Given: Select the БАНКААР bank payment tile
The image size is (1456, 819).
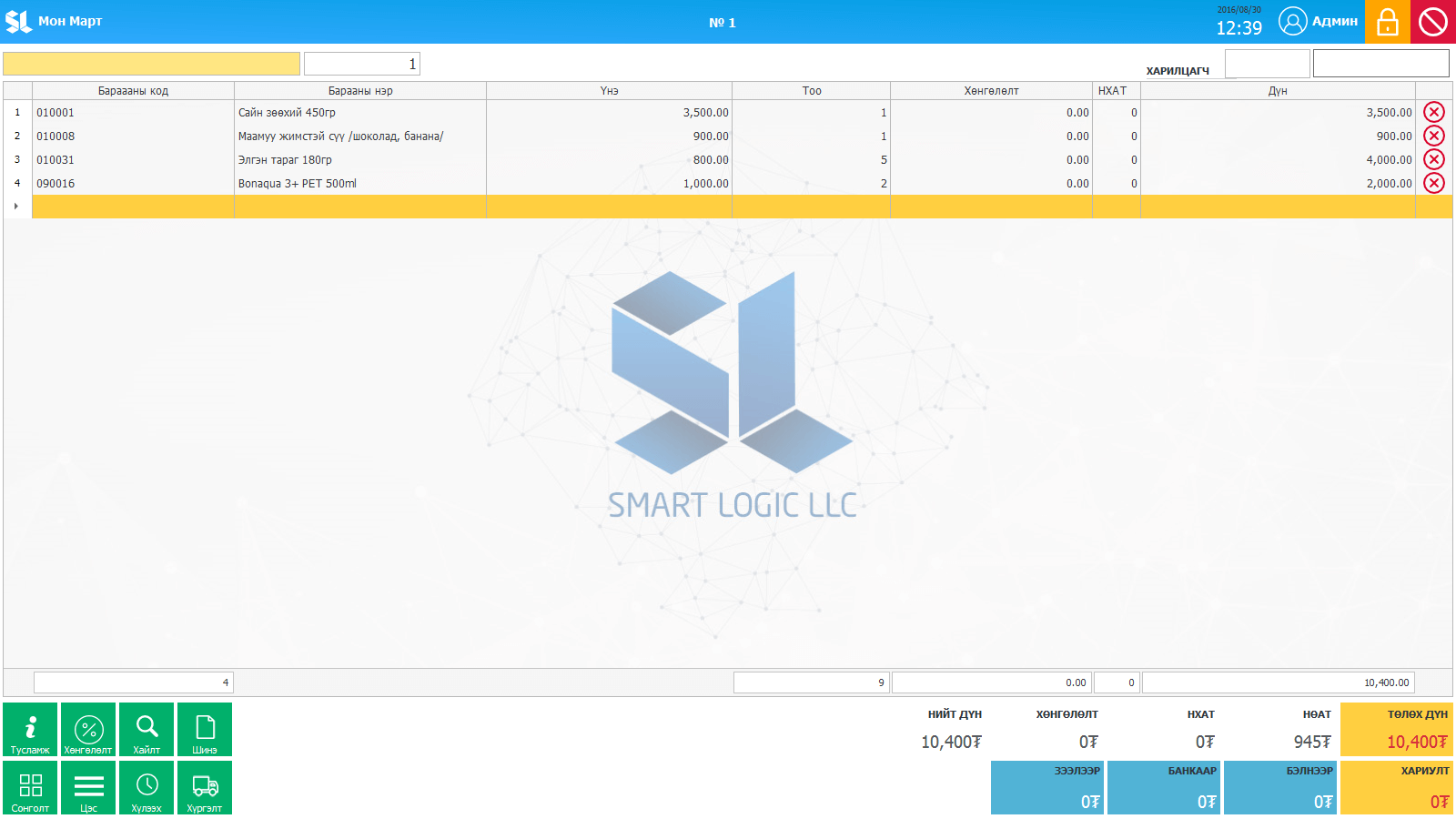Looking at the screenshot, I should tap(1164, 787).
